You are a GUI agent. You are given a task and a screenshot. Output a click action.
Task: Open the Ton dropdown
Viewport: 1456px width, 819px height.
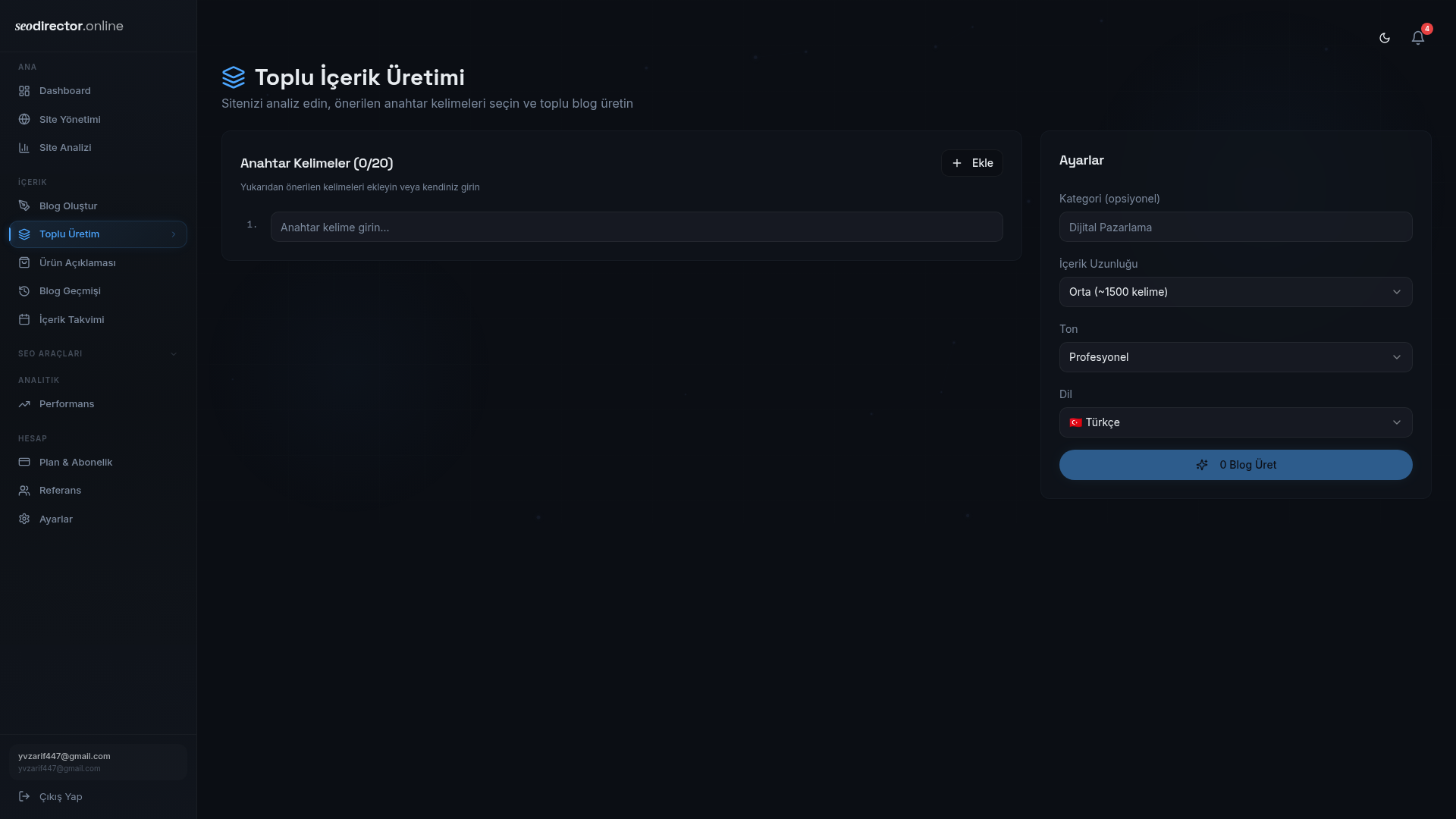[1235, 357]
